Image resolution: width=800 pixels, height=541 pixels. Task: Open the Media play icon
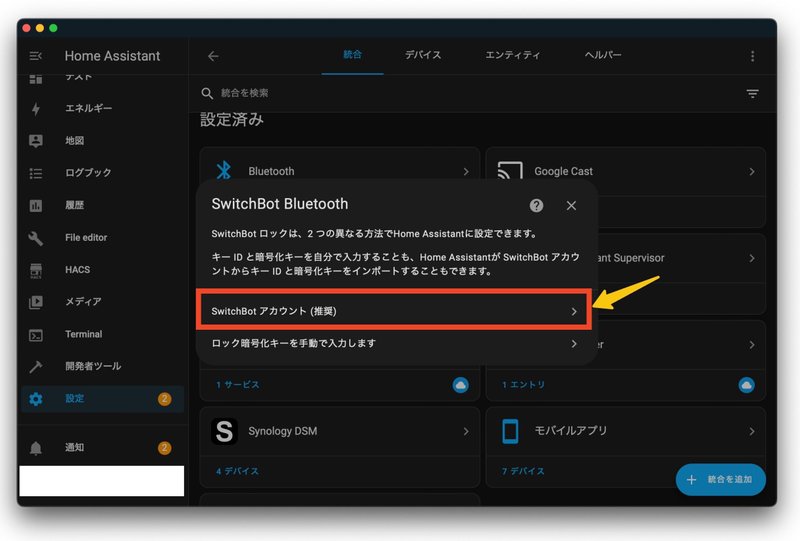[x=36, y=302]
